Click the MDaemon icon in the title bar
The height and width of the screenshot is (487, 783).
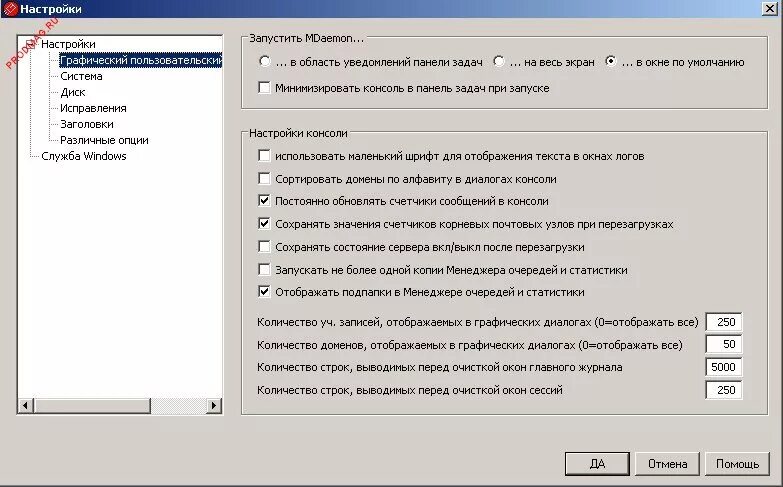[x=10, y=9]
